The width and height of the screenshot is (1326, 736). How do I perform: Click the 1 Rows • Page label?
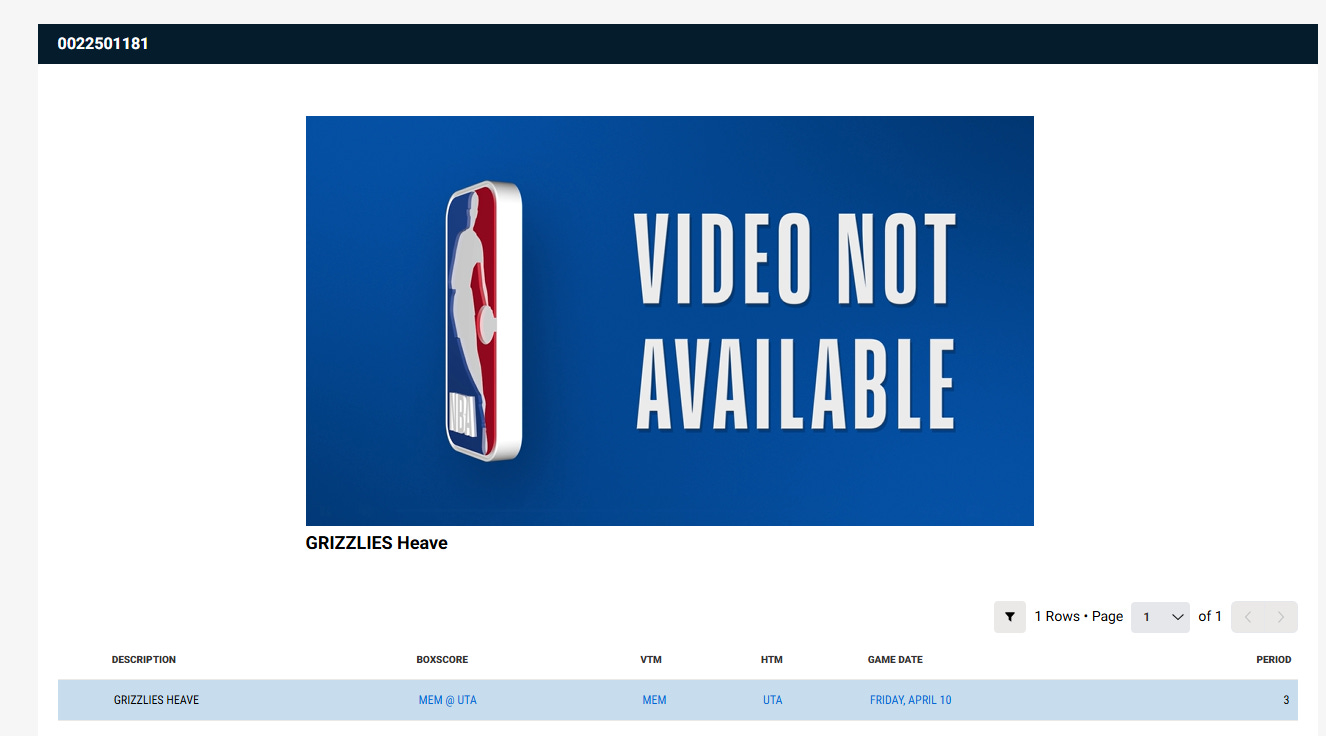point(1079,617)
